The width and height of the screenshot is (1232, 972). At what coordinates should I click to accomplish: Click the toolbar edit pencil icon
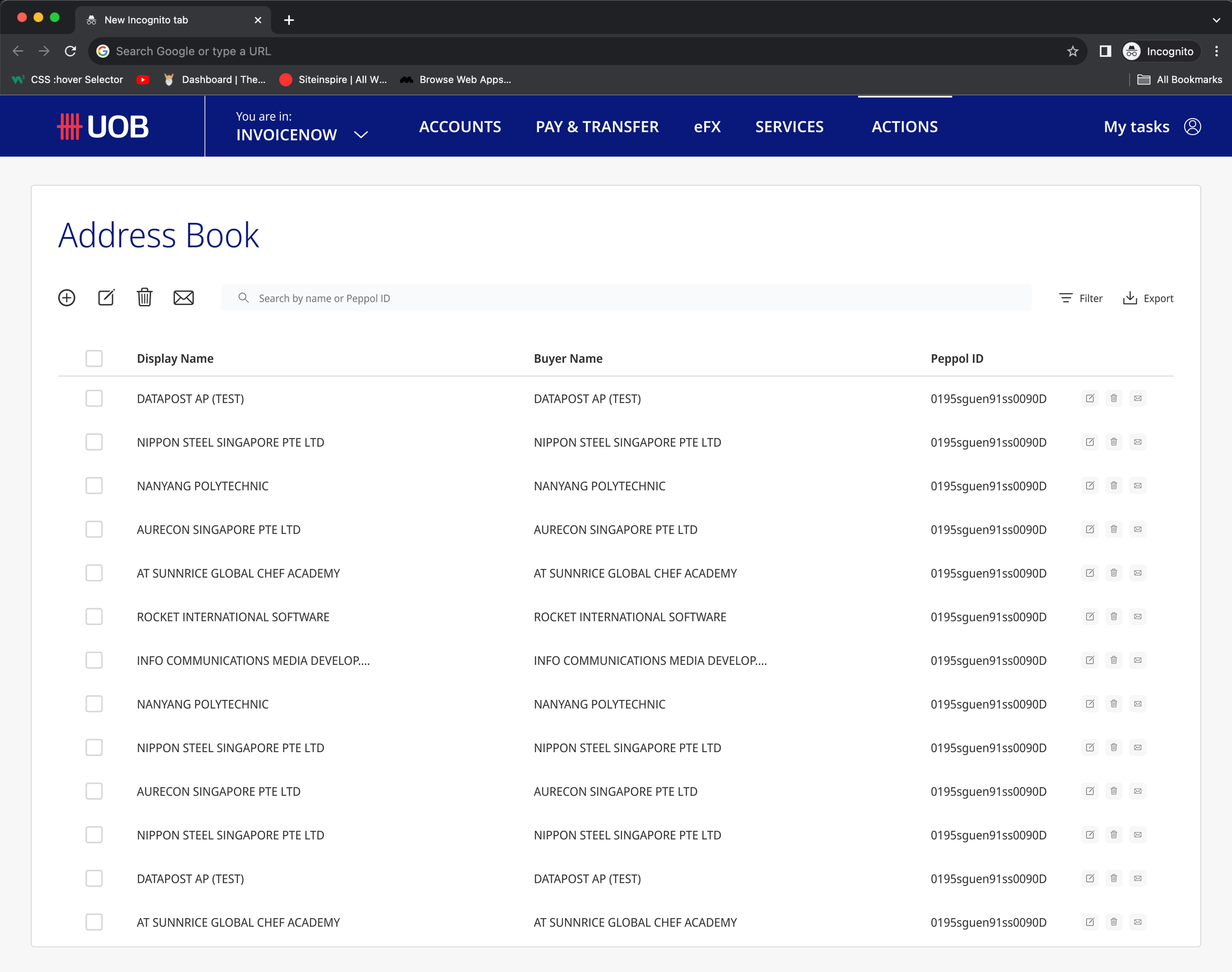pyautogui.click(x=106, y=298)
